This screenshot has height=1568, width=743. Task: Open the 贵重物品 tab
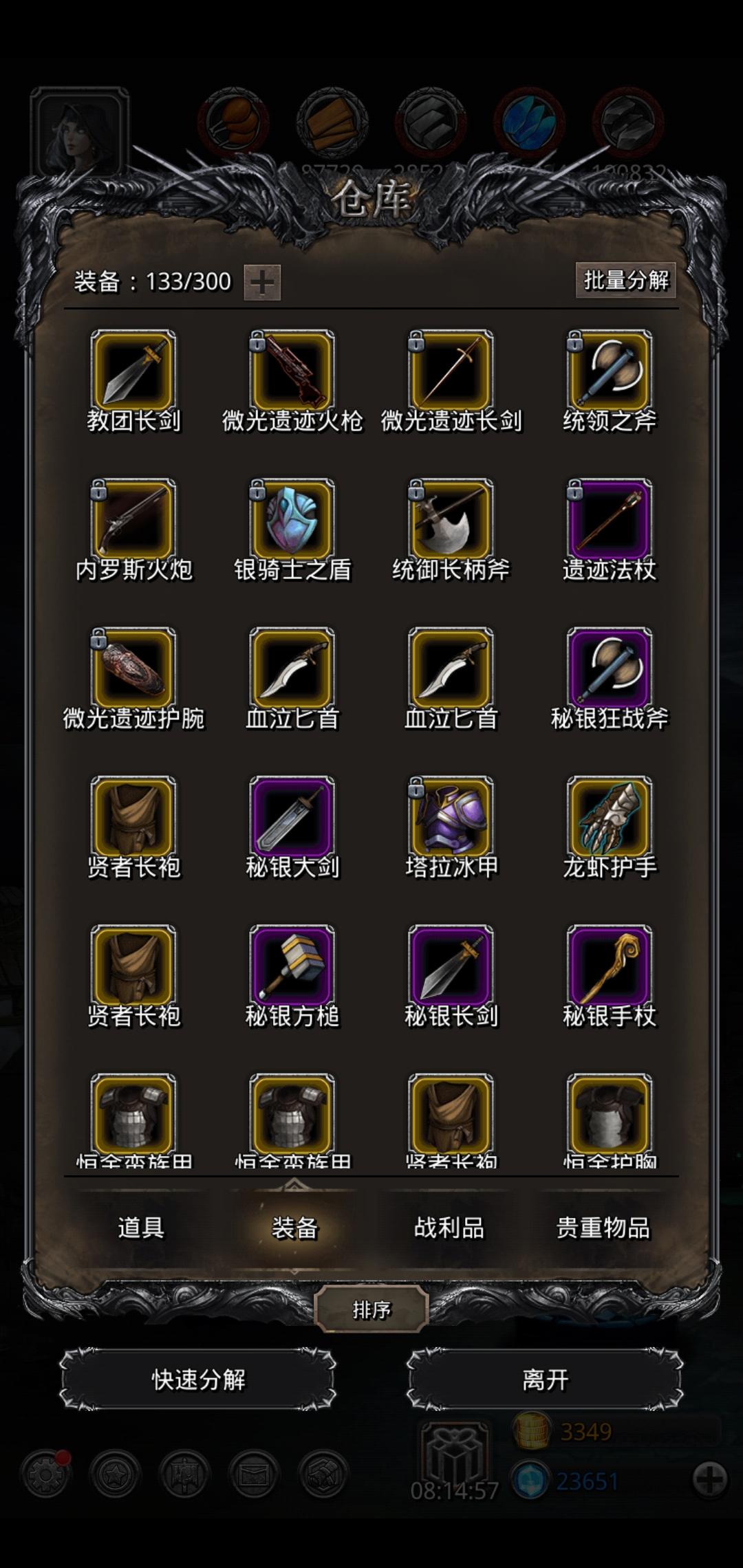603,1228
